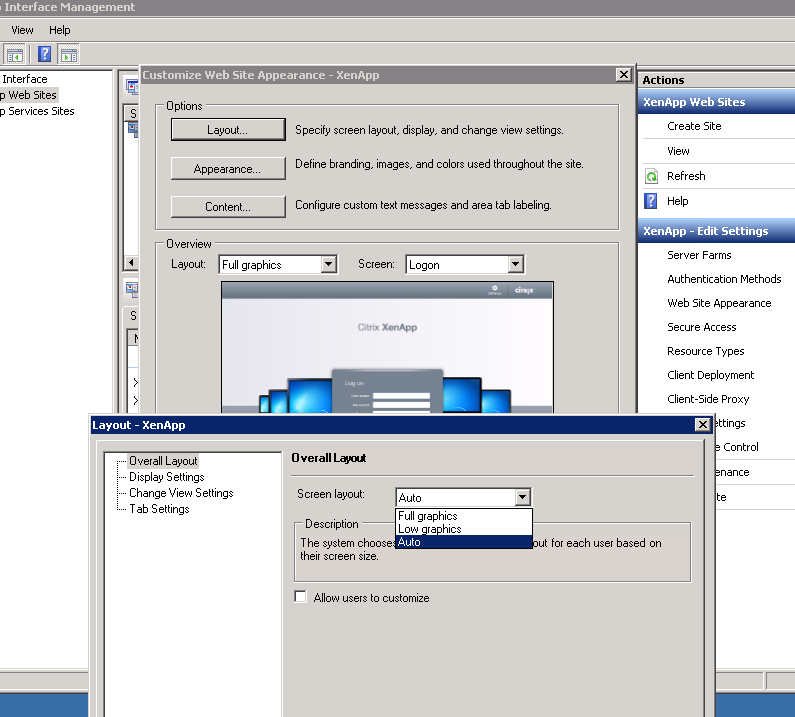Click Secure Access action
The image size is (795, 717).
click(701, 327)
